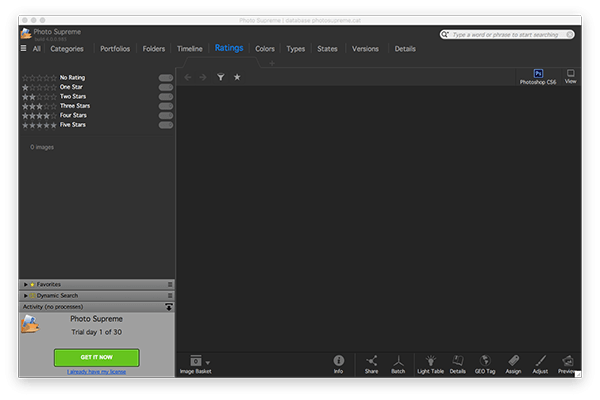
Task: Switch to the Categories tab
Action: click(x=67, y=49)
